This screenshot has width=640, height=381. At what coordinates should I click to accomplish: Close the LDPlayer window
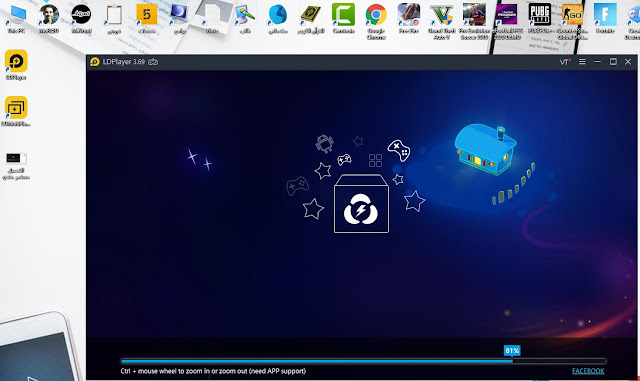coord(628,62)
